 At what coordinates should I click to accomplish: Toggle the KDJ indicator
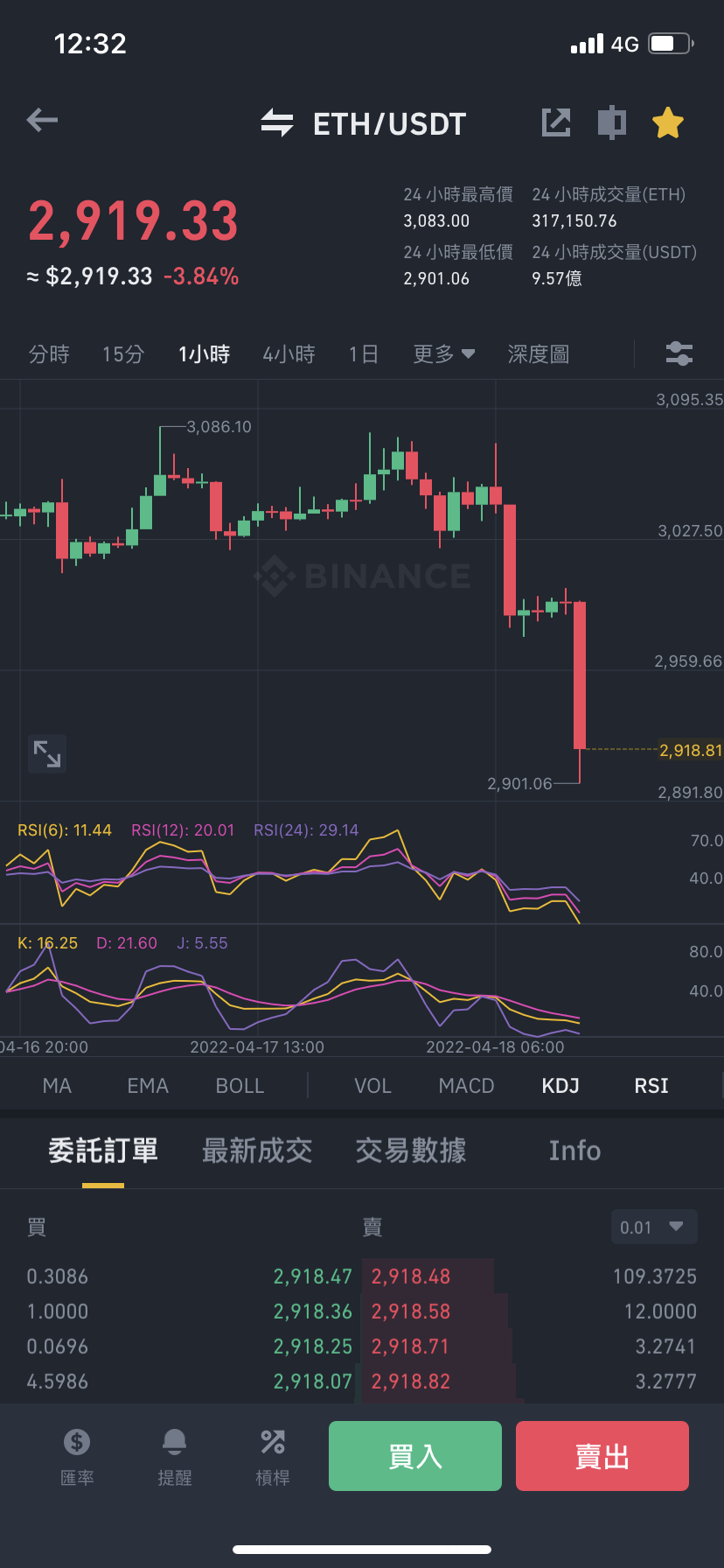(x=560, y=1086)
